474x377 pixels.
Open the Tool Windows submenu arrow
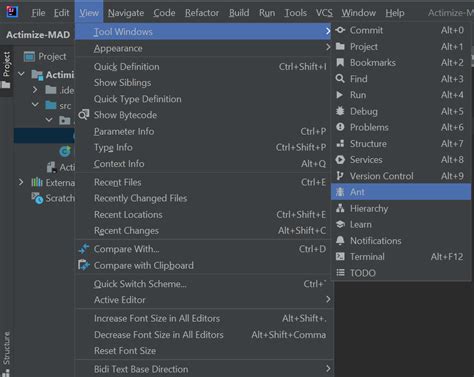click(328, 31)
